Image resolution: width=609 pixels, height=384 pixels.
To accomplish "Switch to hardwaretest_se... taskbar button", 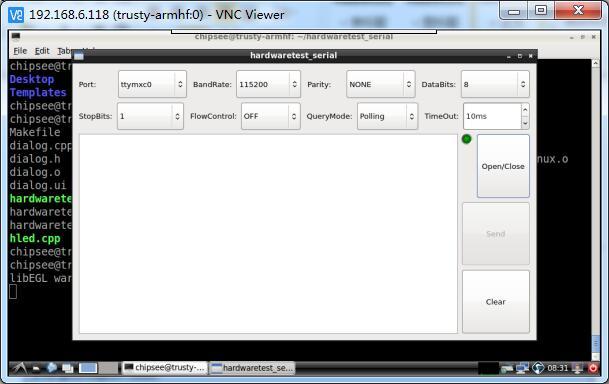I will click(252, 368).
